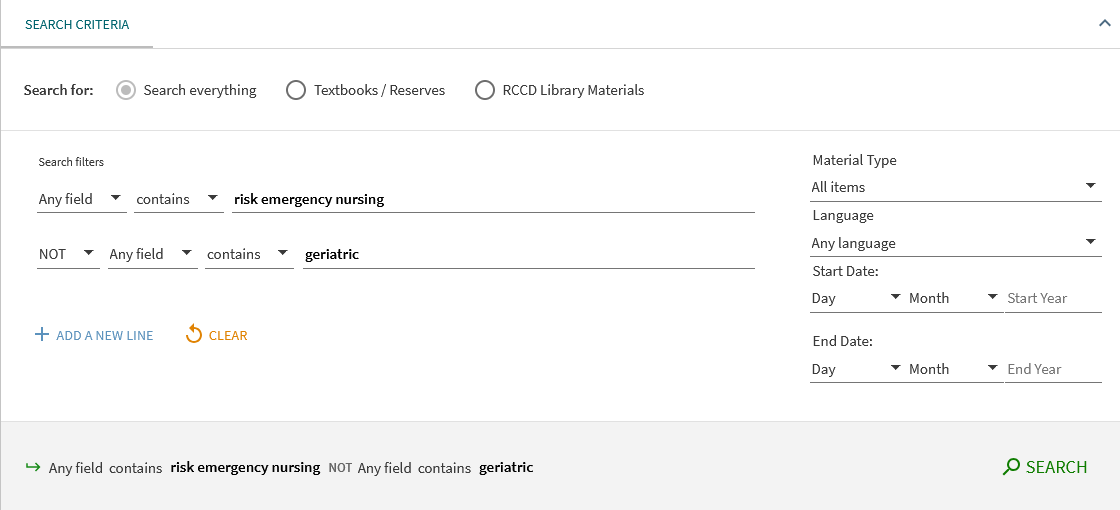Select Textbooks / Reserves option

coord(296,90)
